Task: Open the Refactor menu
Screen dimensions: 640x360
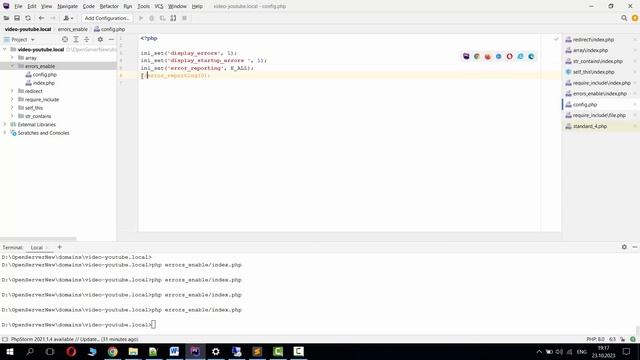Action: pyautogui.click(x=109, y=7)
